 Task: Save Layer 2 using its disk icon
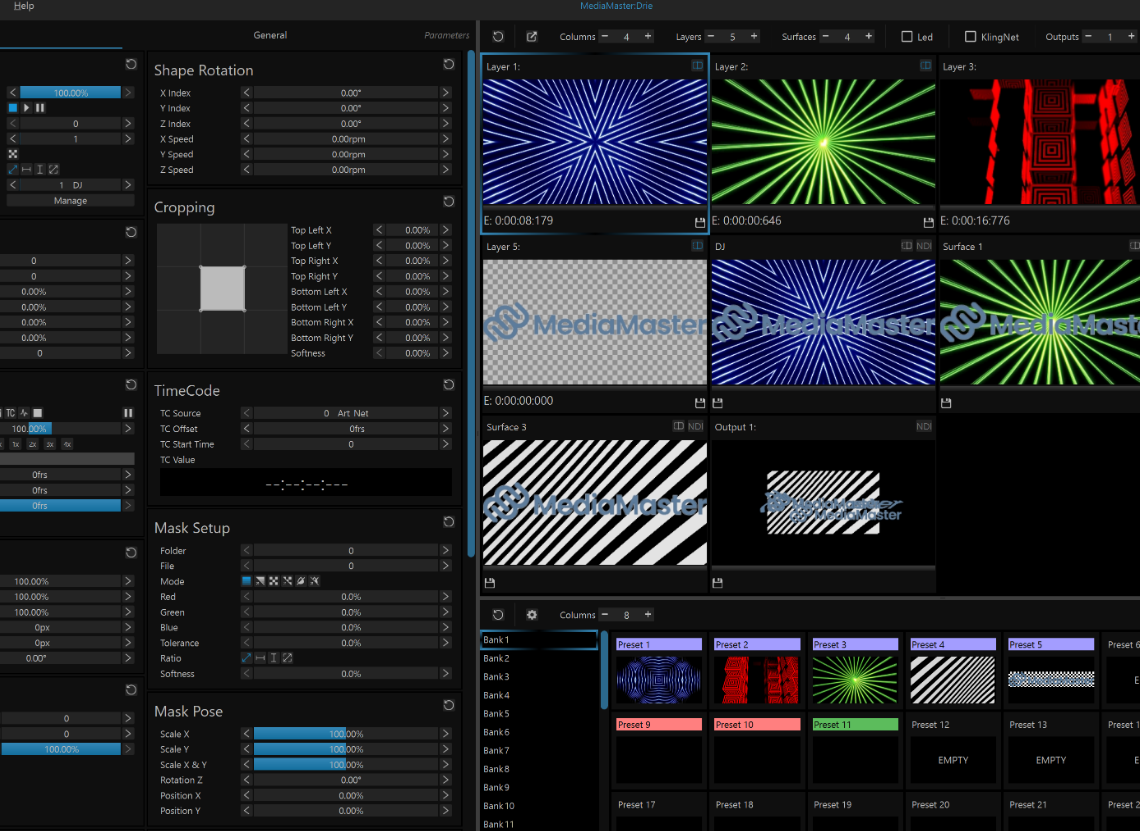[x=928, y=222]
